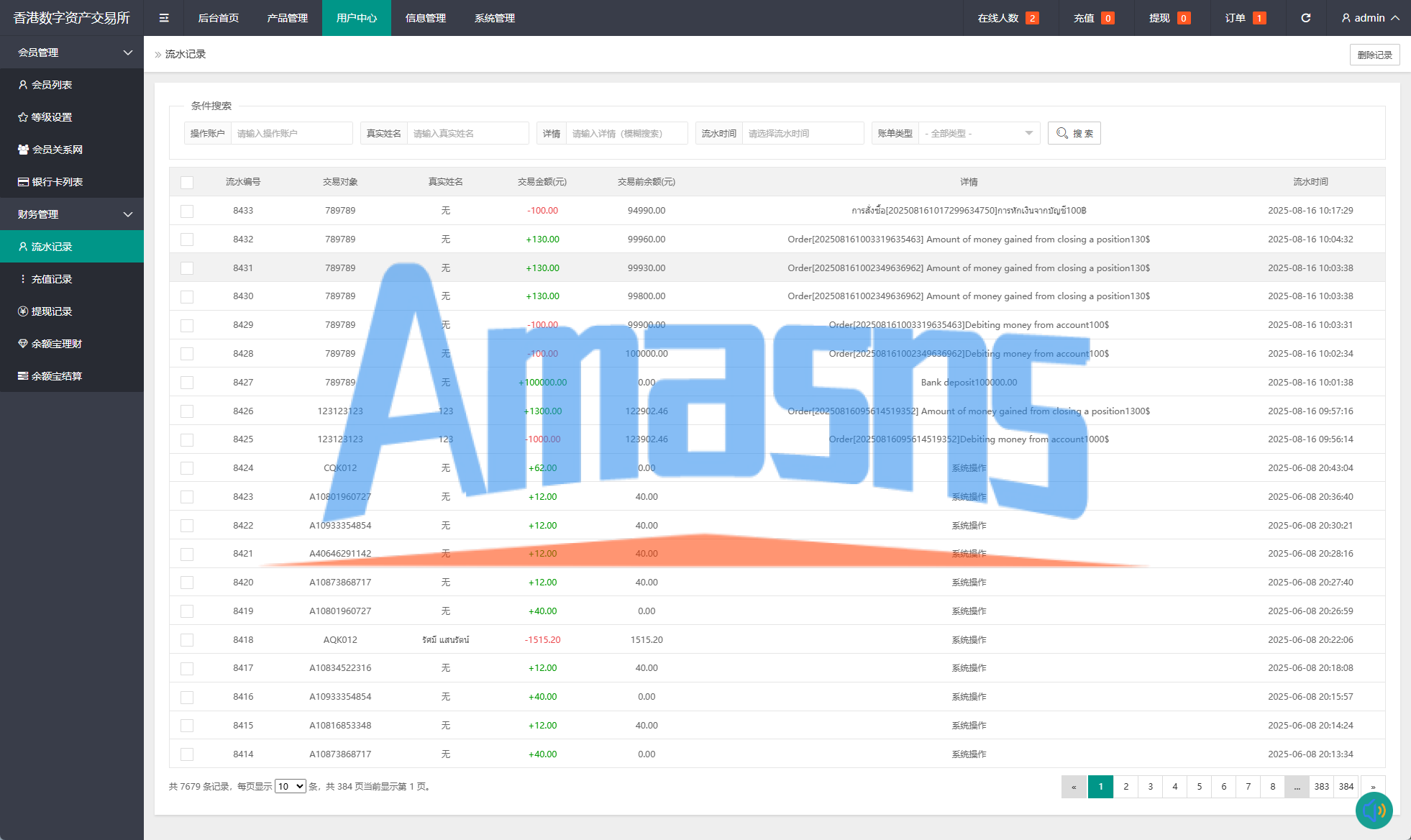Viewport: 1411px width, 840px height.
Task: Open 会员列表 via its person icon
Action: click(23, 85)
